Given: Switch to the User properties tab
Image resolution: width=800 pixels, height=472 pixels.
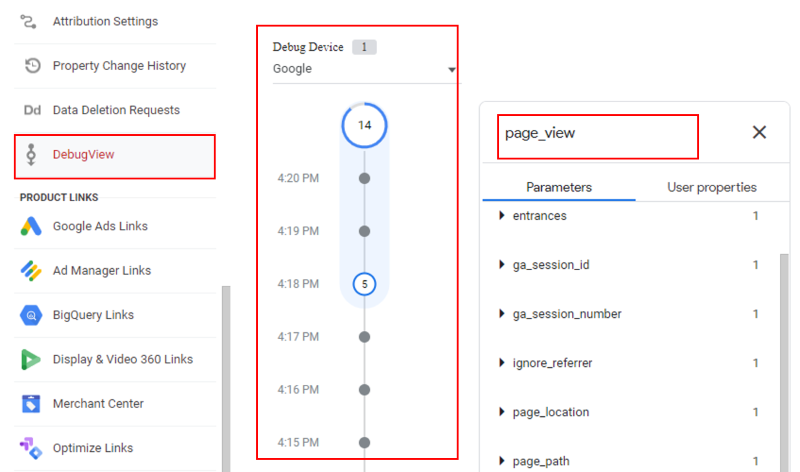Looking at the screenshot, I should tap(712, 187).
